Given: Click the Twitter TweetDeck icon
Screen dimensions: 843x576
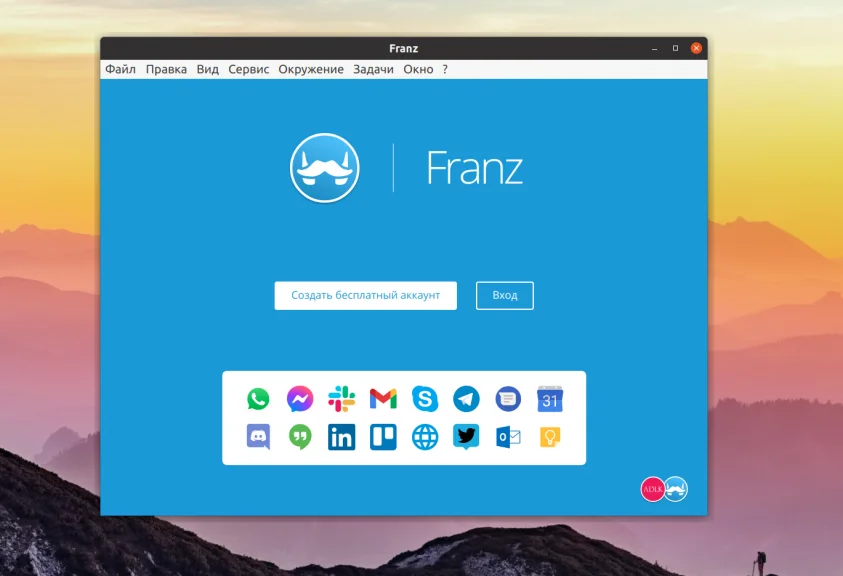Looking at the screenshot, I should click(x=466, y=437).
